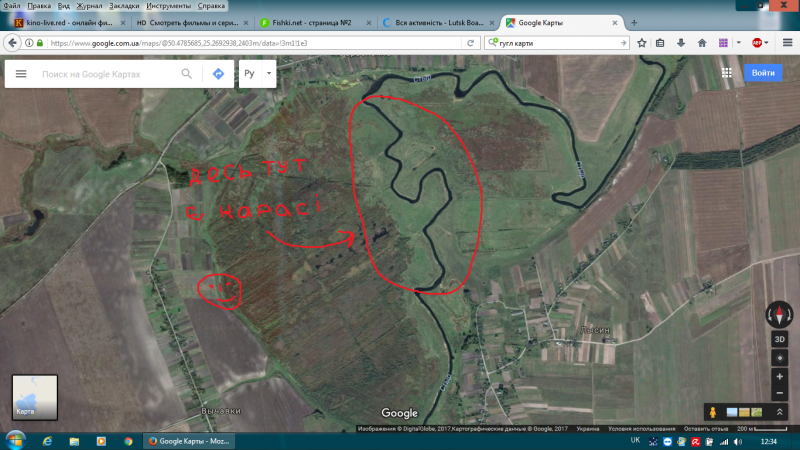Image resolution: width=800 pixels, height=450 pixels.
Task: Open Windows Start menu orb
Action: [x=16, y=440]
